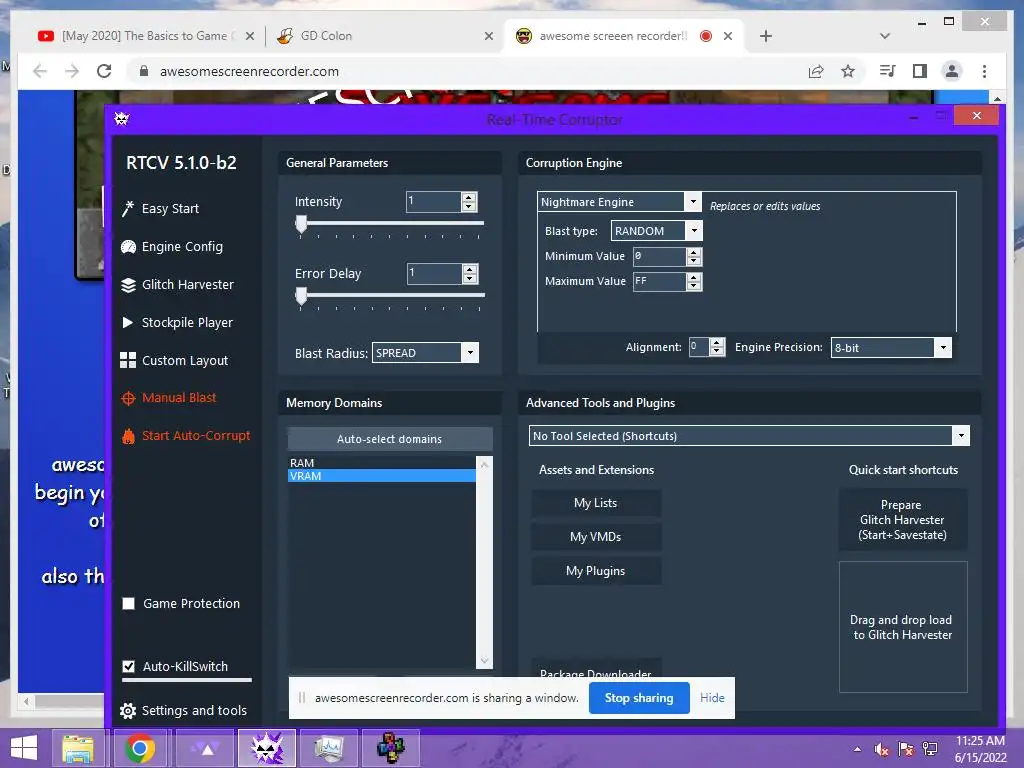Click the Stockpile Player play icon

(128, 323)
